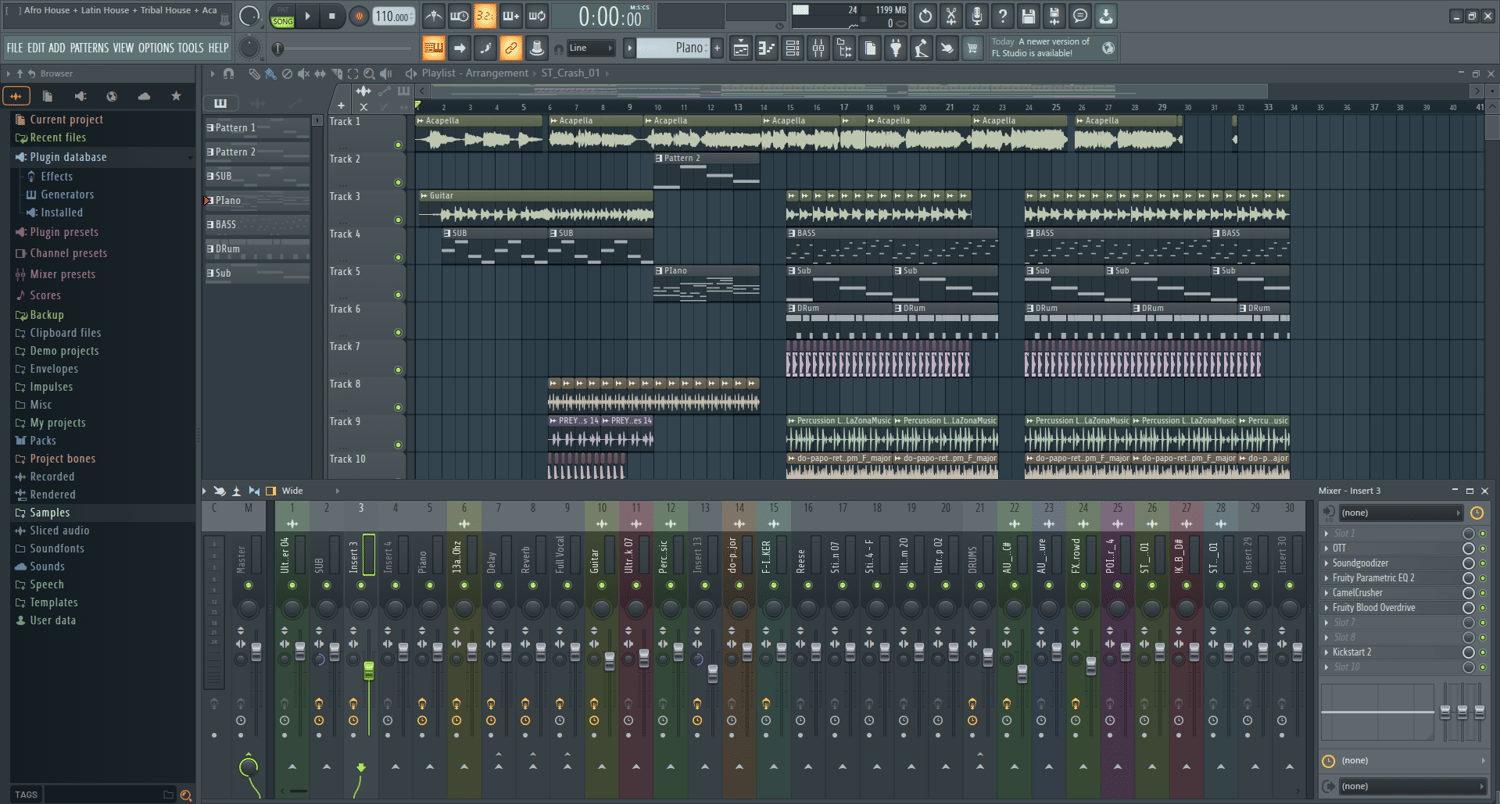The height and width of the screenshot is (804, 1500).
Task: Open the Playlist view from toolbar
Action: 741,47
